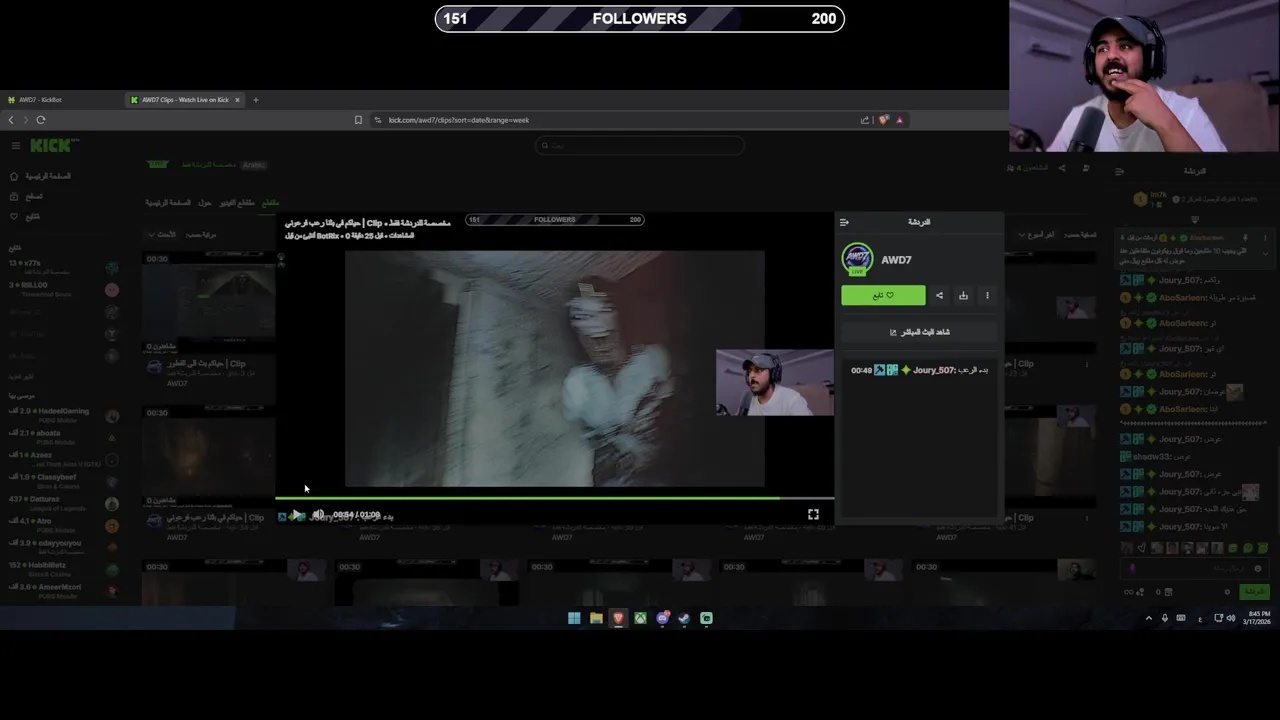Play the clip in the modal player
Viewport: 1280px width, 720px height.
click(x=296, y=515)
